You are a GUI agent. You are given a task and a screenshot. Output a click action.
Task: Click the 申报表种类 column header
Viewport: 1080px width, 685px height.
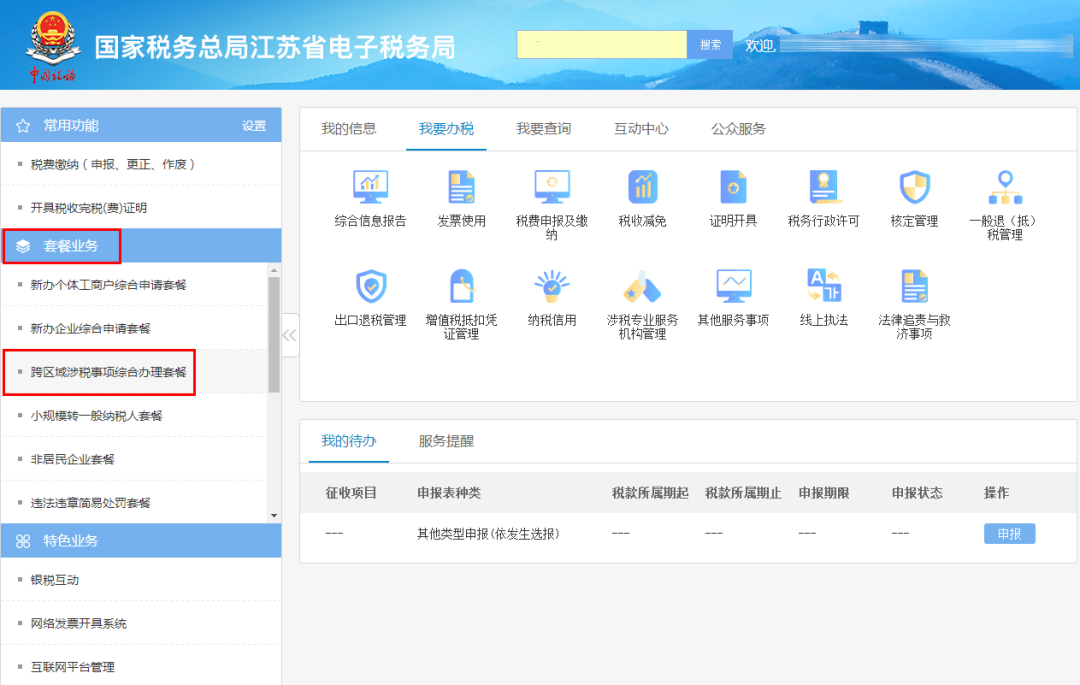[x=449, y=493]
